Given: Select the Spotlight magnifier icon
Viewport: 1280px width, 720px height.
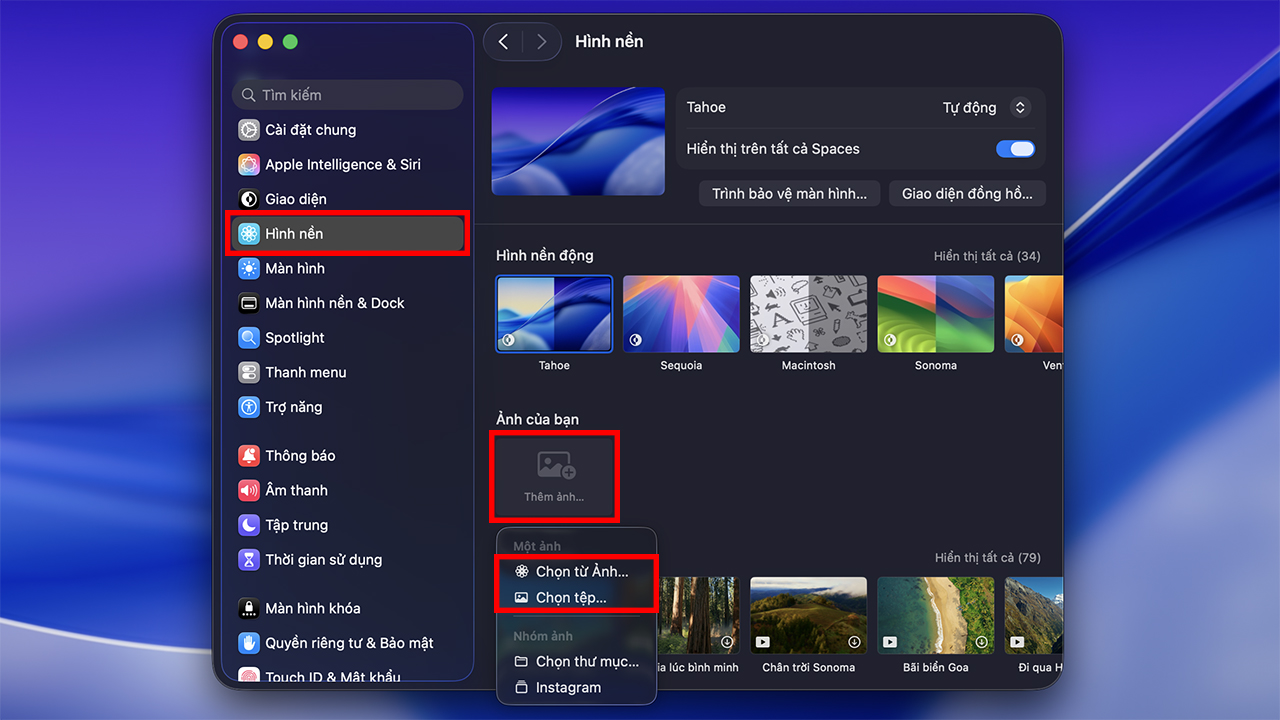Looking at the screenshot, I should coord(249,338).
